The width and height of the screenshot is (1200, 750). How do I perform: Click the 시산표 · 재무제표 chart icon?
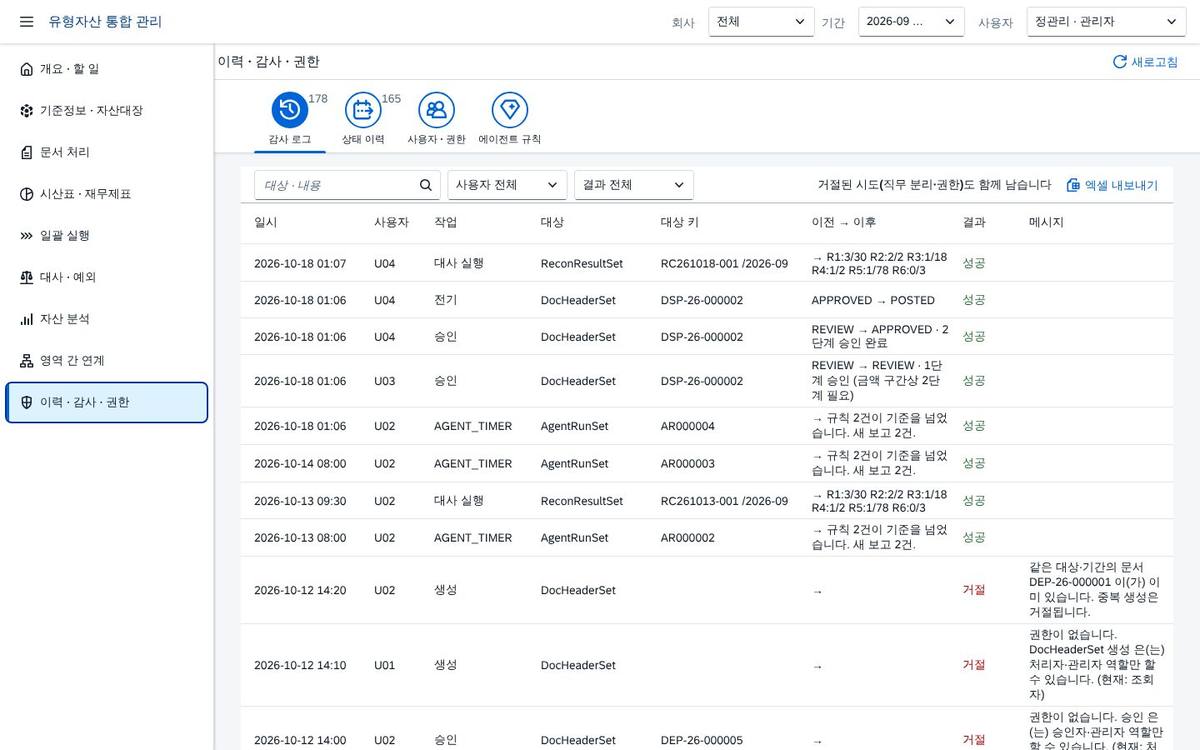pos(27,194)
